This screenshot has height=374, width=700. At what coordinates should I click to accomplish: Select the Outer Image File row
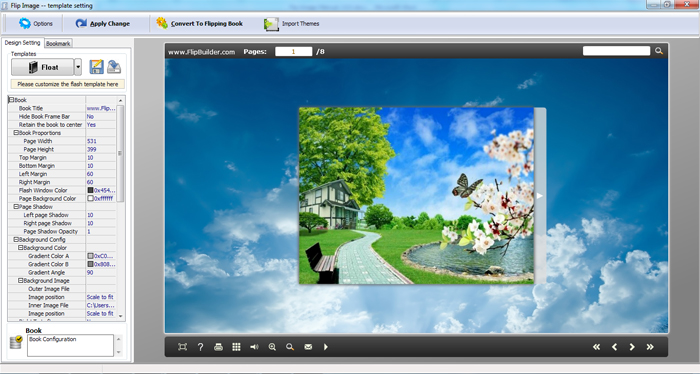tap(62, 289)
